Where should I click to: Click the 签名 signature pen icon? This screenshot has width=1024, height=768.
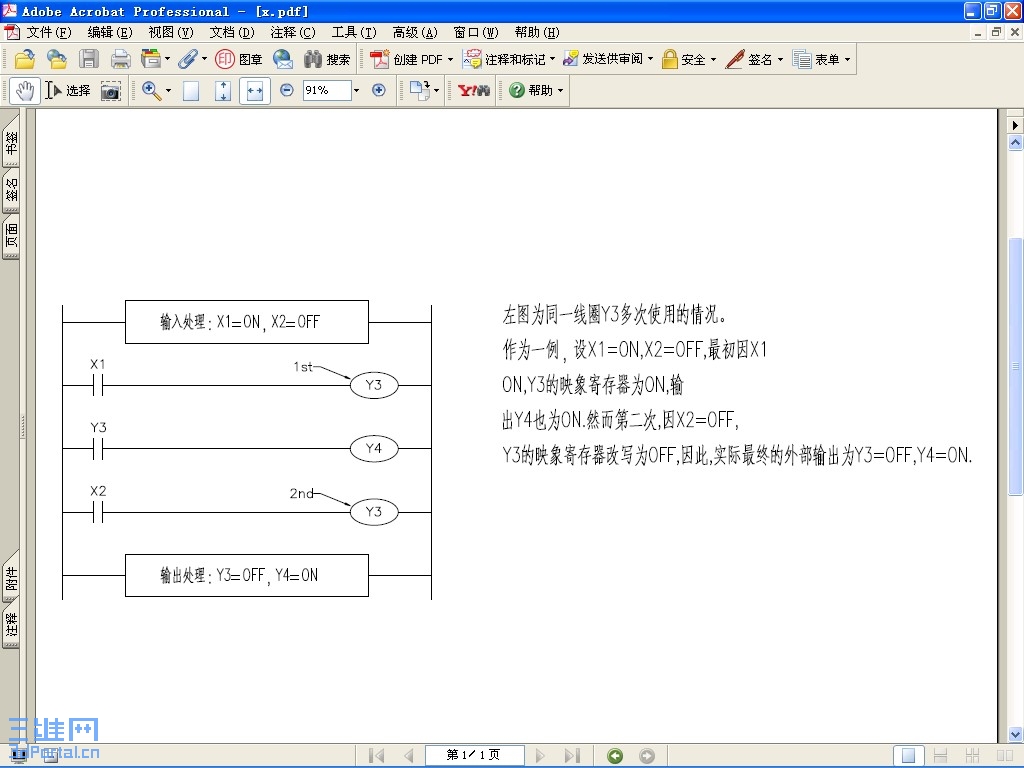click(735, 59)
